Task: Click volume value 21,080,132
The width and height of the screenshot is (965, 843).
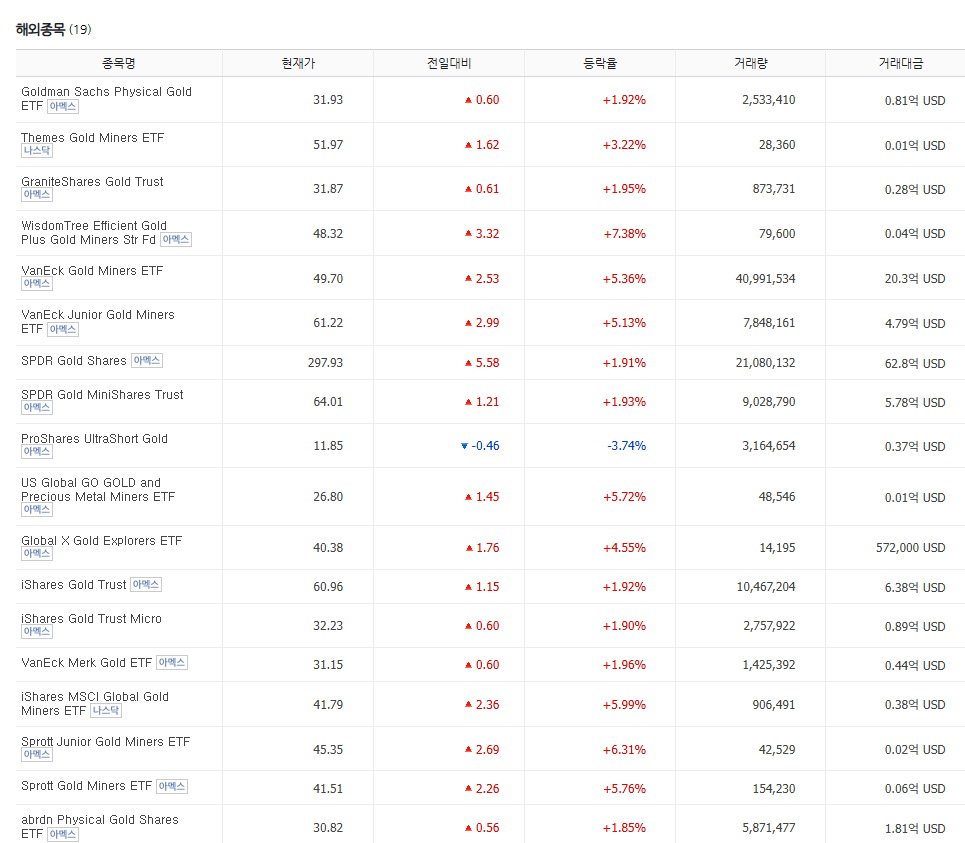Action: 766,362
